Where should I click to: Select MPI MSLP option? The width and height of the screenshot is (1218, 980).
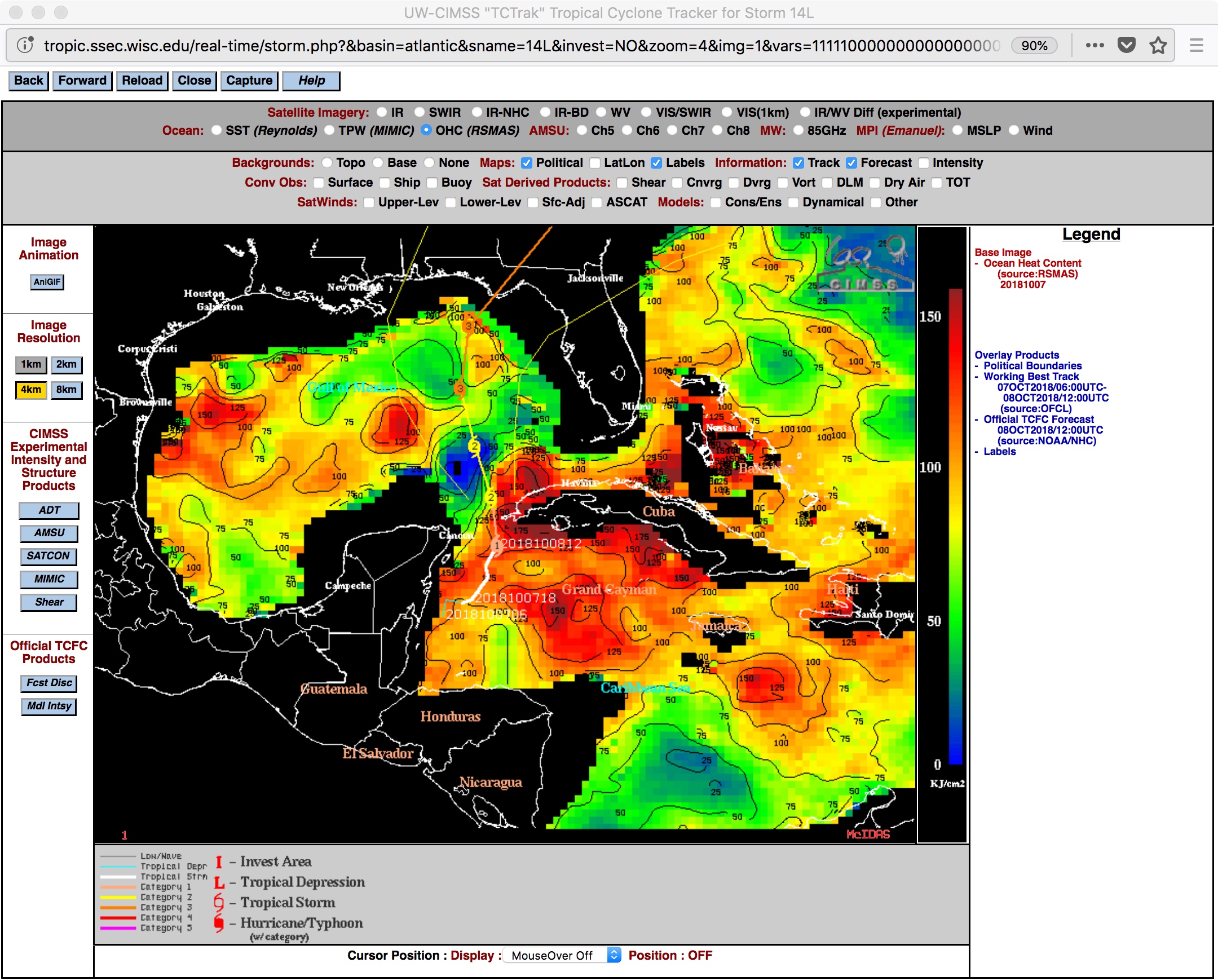[957, 130]
